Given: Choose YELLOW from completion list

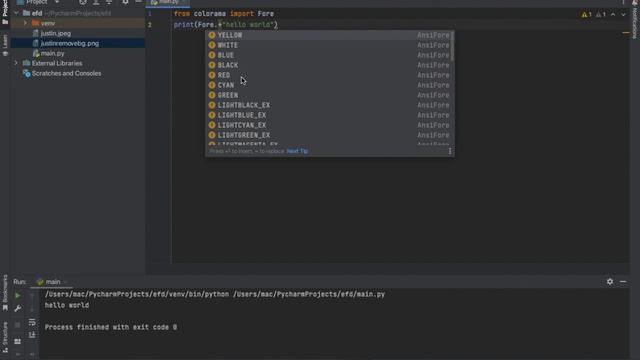Looking at the screenshot, I should [x=329, y=35].
